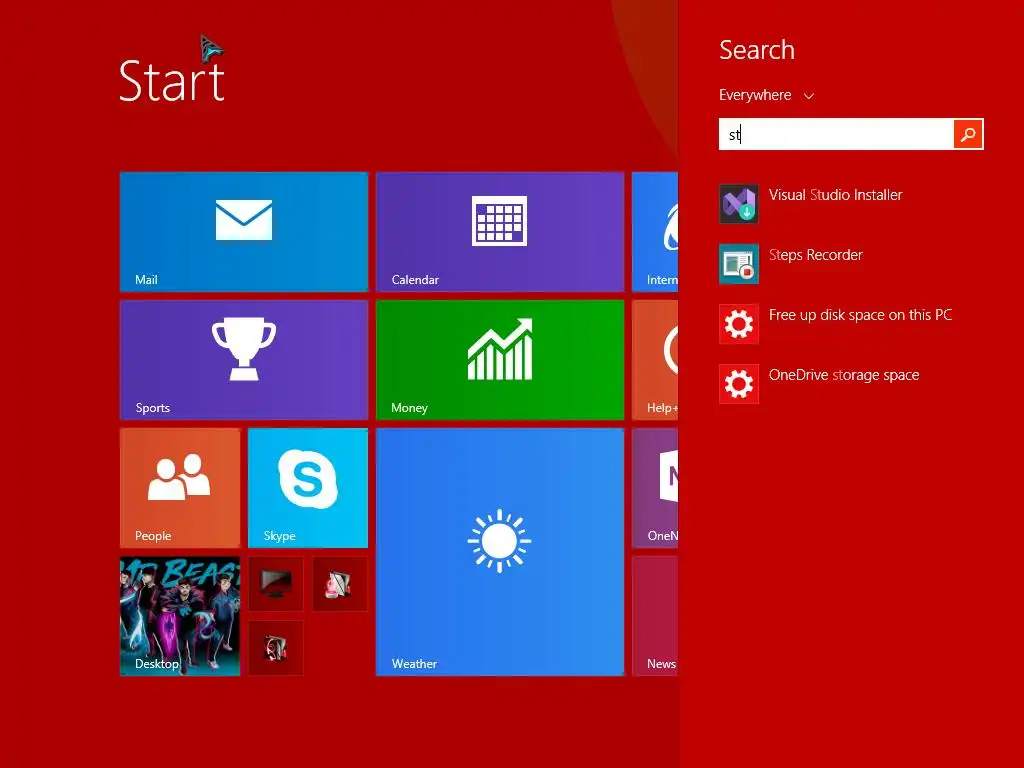Click the Search panel heading
The image size is (1024, 768).
tap(757, 50)
